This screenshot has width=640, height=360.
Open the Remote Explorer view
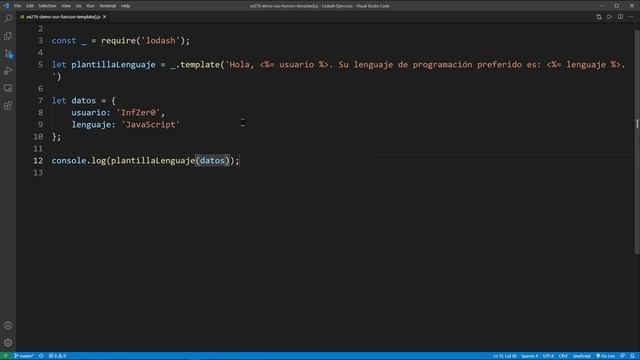[8, 88]
